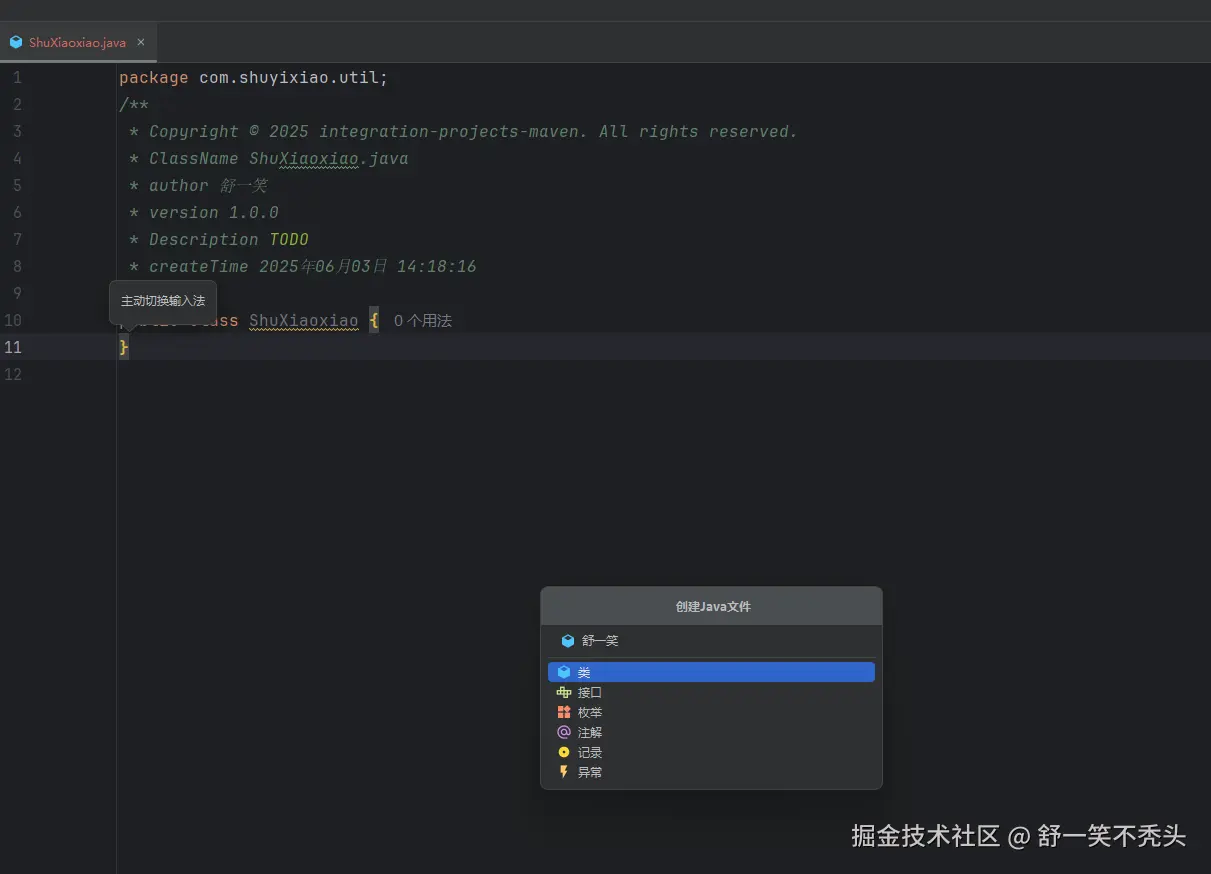Click the closing brace on line 11

124,347
